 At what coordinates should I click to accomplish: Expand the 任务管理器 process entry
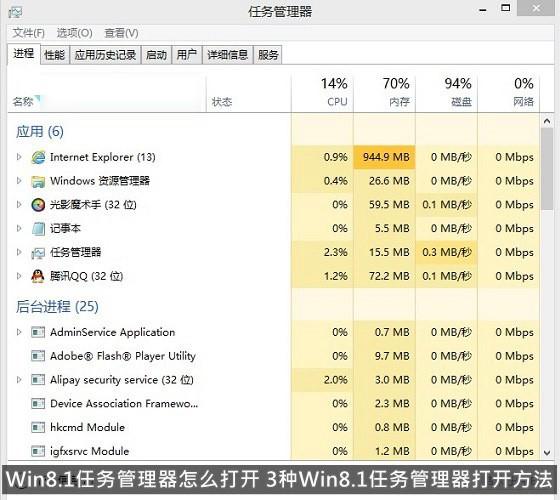[19, 252]
